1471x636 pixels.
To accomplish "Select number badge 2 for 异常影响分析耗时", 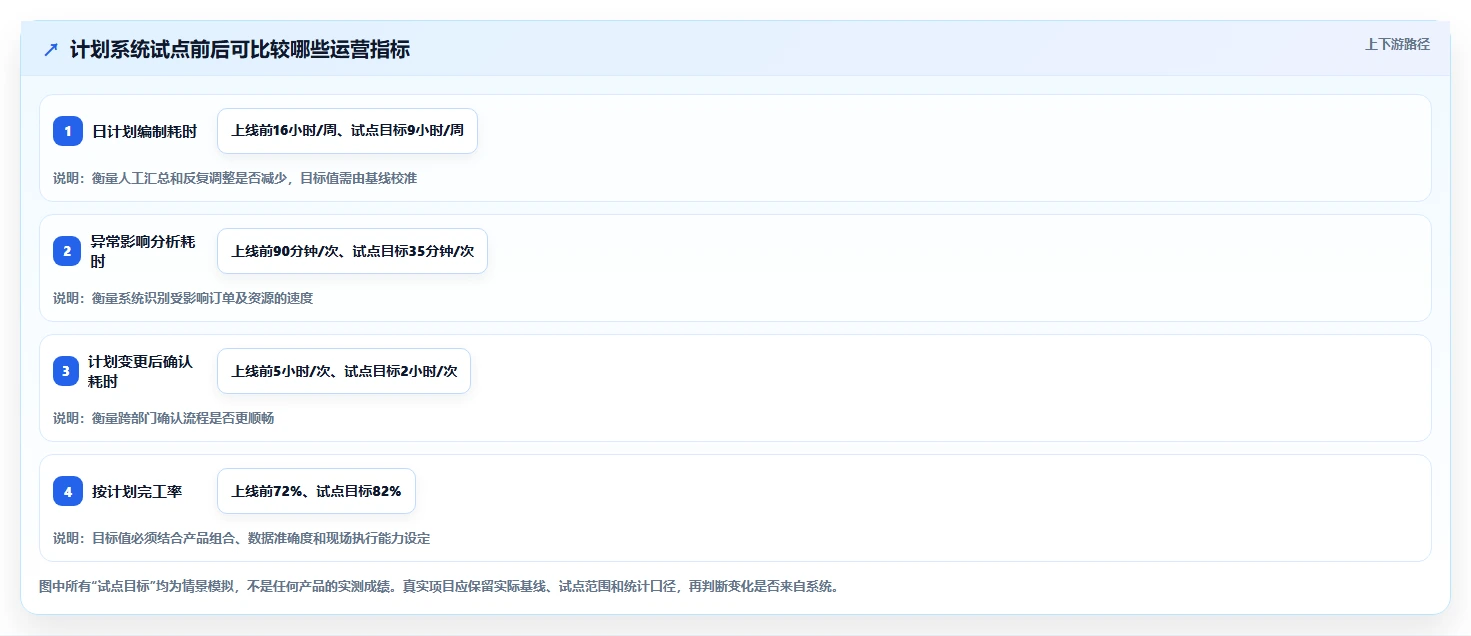I will tap(67, 251).
